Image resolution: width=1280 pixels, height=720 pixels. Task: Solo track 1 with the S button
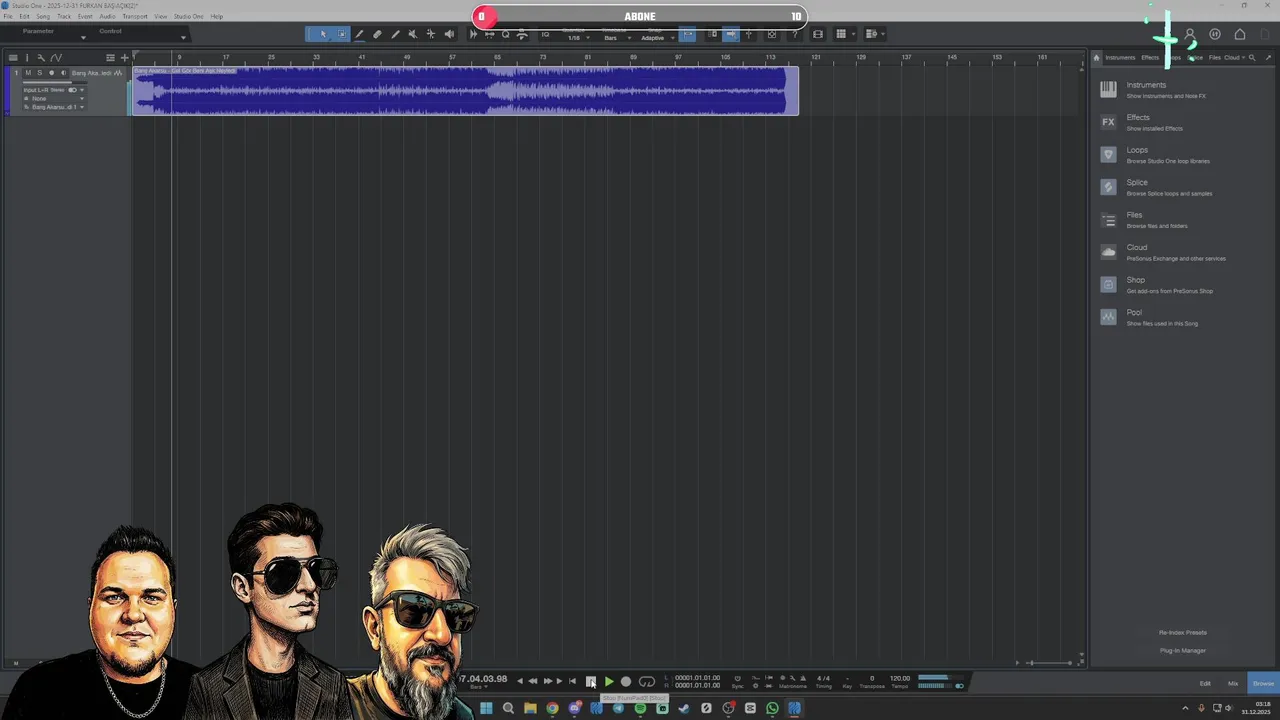(x=39, y=73)
